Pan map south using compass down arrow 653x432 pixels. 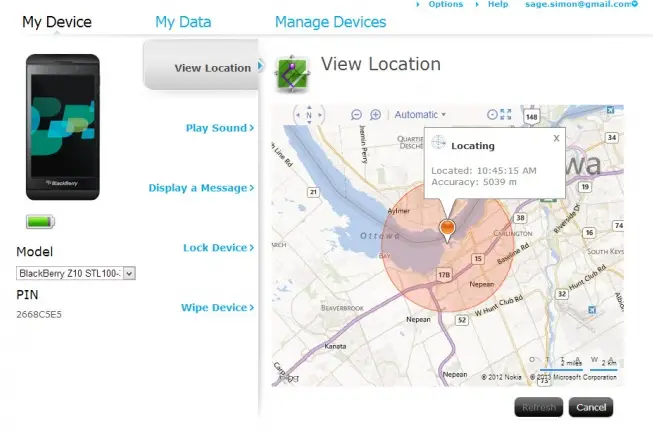pos(309,122)
